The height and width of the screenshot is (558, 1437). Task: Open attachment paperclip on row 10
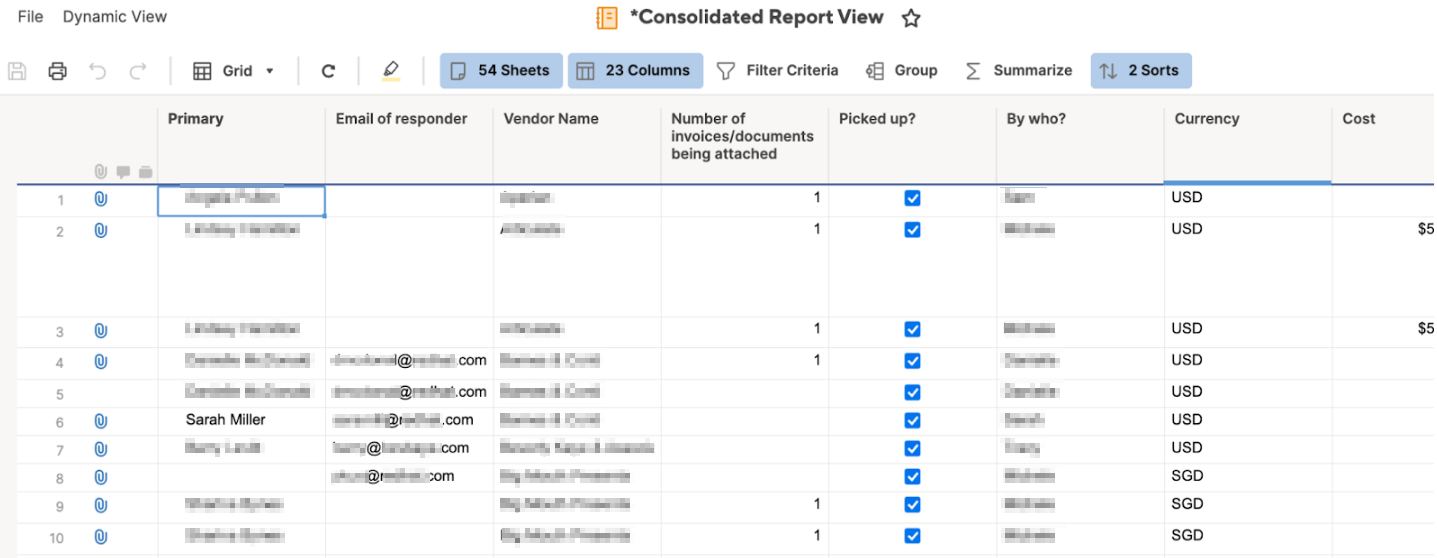pos(100,537)
